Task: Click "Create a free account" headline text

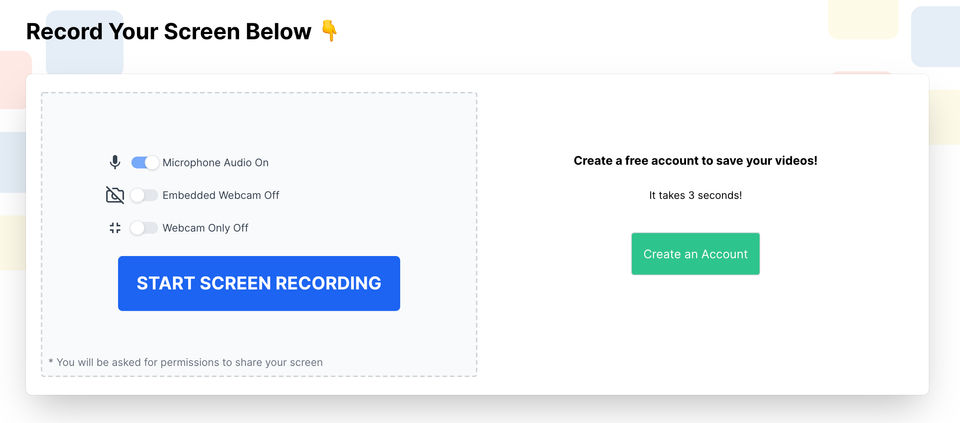Action: pos(695,160)
